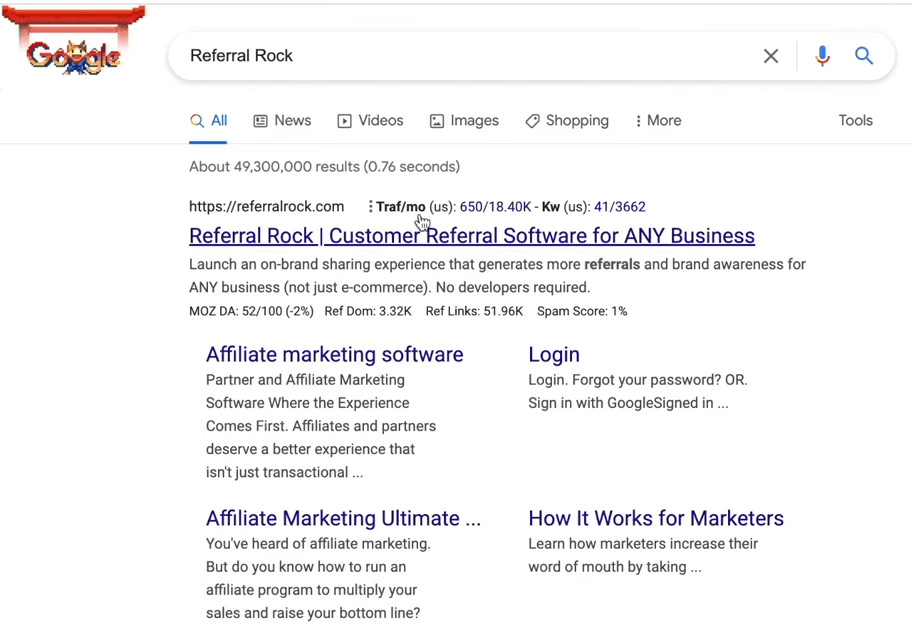This screenshot has height=628, width=912.
Task: Open Affiliate Marketing Ultimate sitelink
Action: 343,519
